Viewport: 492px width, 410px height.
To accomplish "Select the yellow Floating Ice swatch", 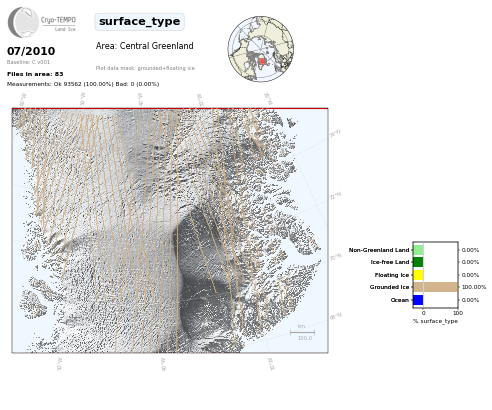I will tap(418, 275).
